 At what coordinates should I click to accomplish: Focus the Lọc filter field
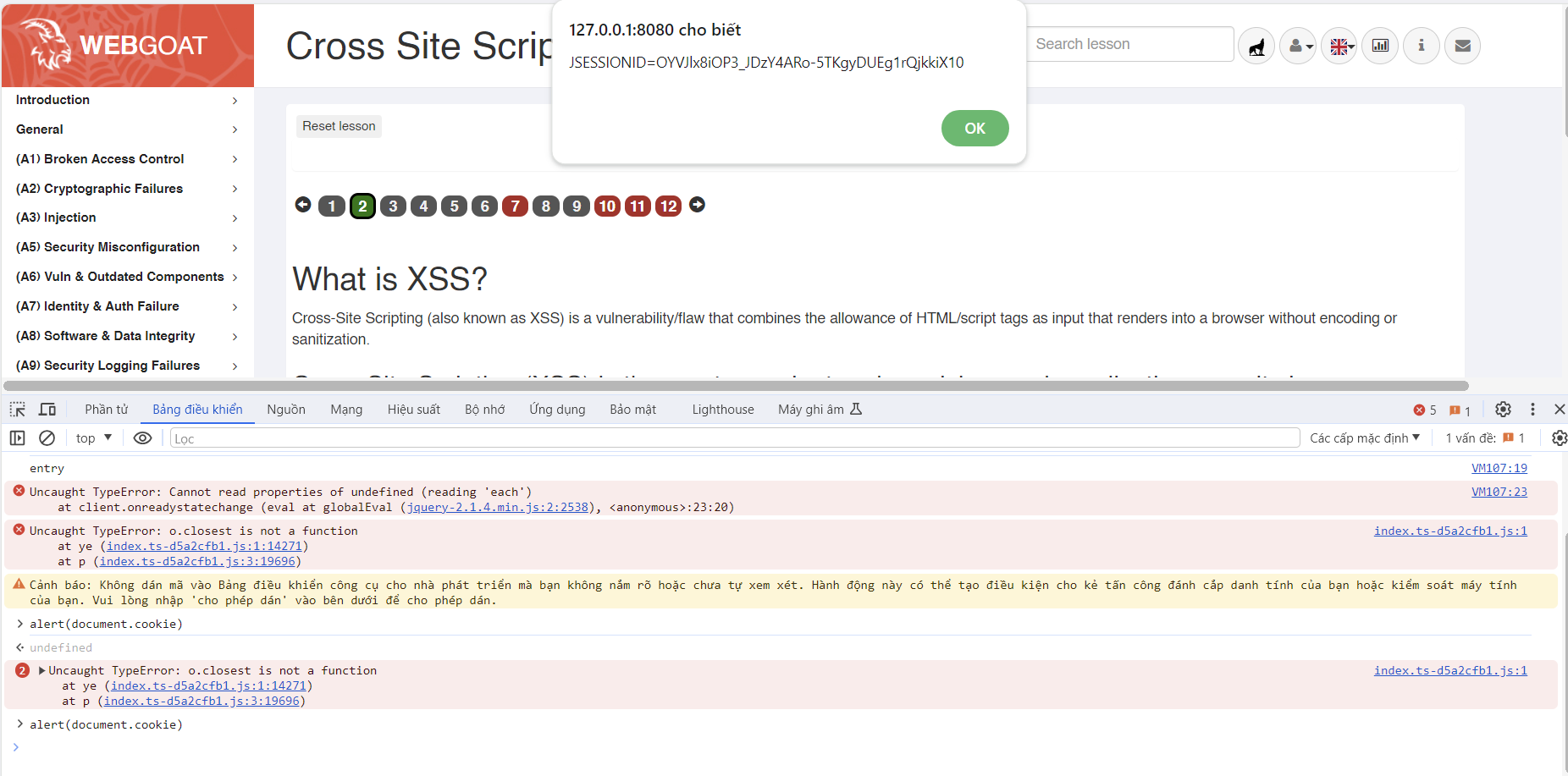click(735, 438)
